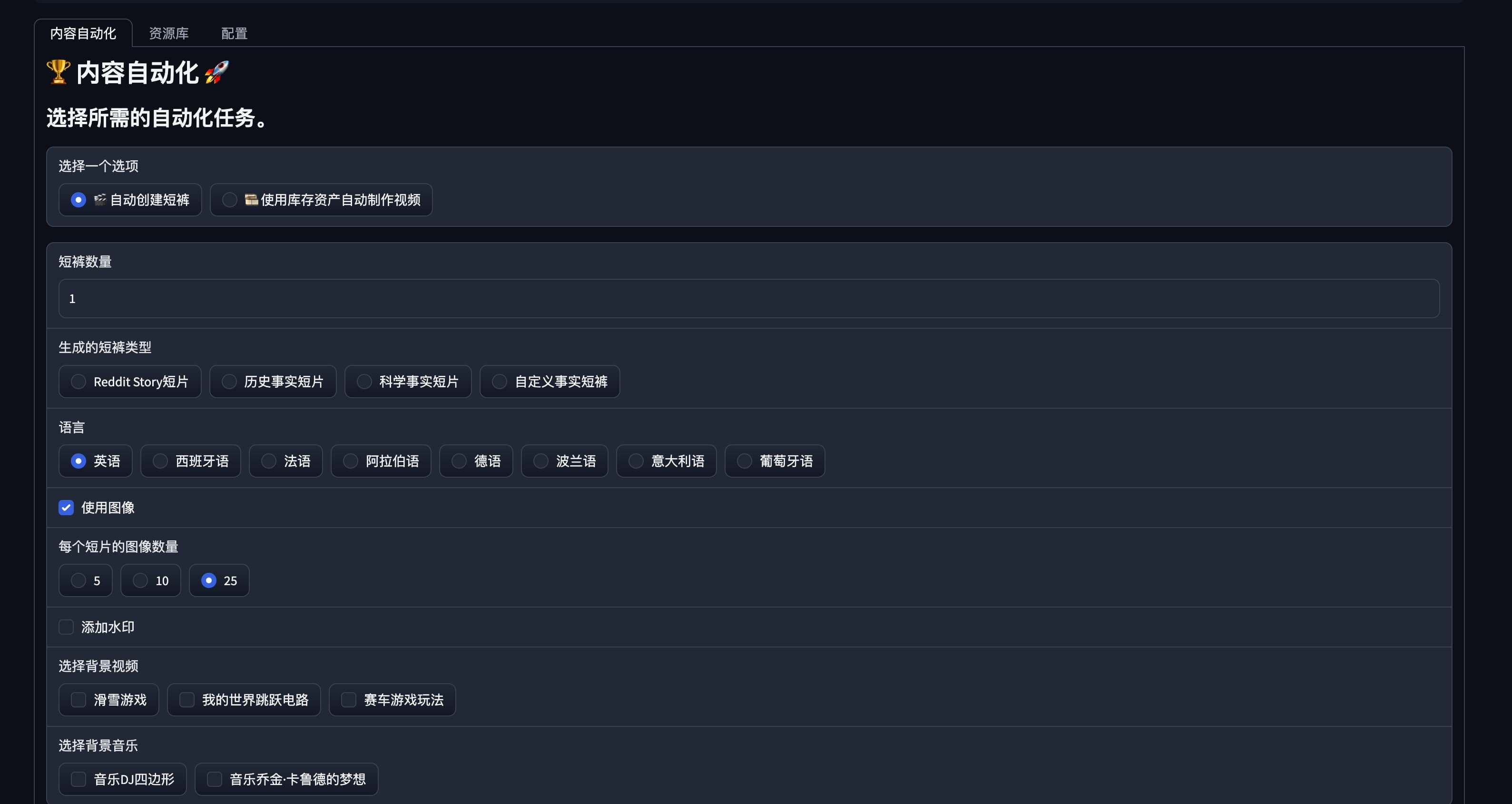Set language to 西班牙语
Image resolution: width=1512 pixels, height=804 pixels.
pyautogui.click(x=160, y=461)
